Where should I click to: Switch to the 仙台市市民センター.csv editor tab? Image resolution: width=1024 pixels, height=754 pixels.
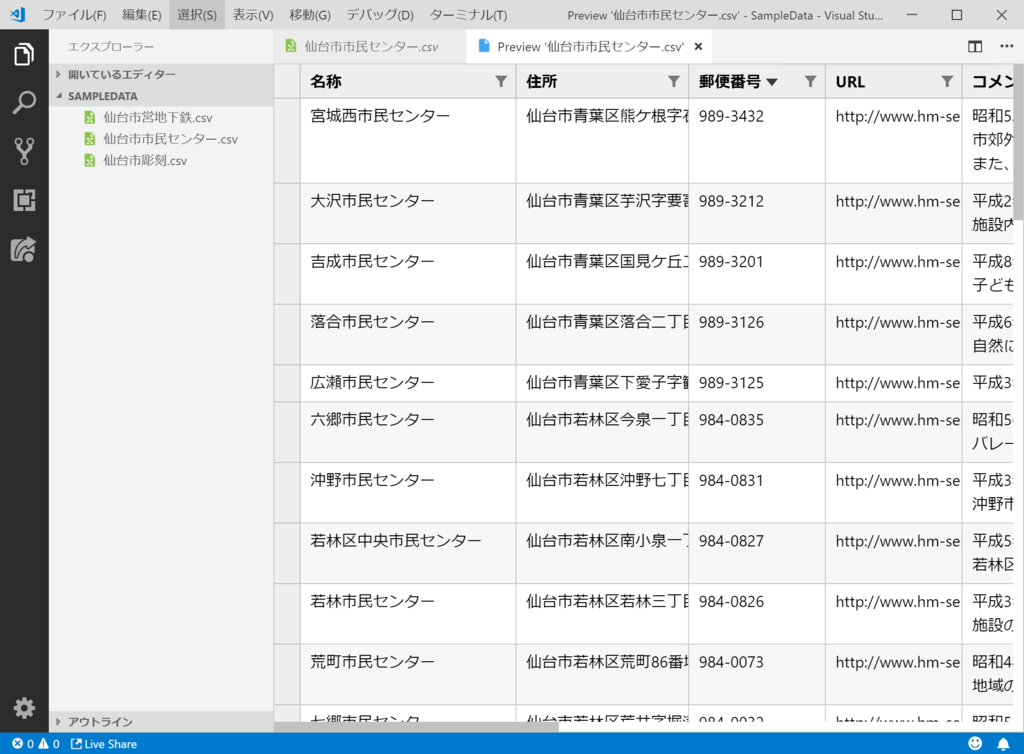coord(370,46)
